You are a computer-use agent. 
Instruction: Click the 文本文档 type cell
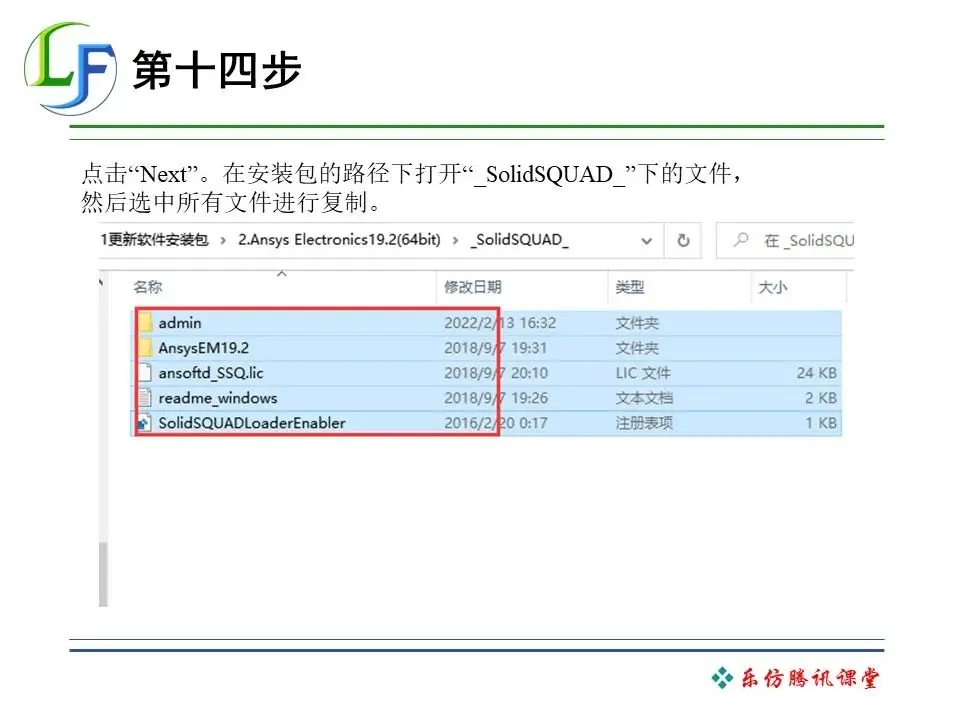[x=644, y=398]
